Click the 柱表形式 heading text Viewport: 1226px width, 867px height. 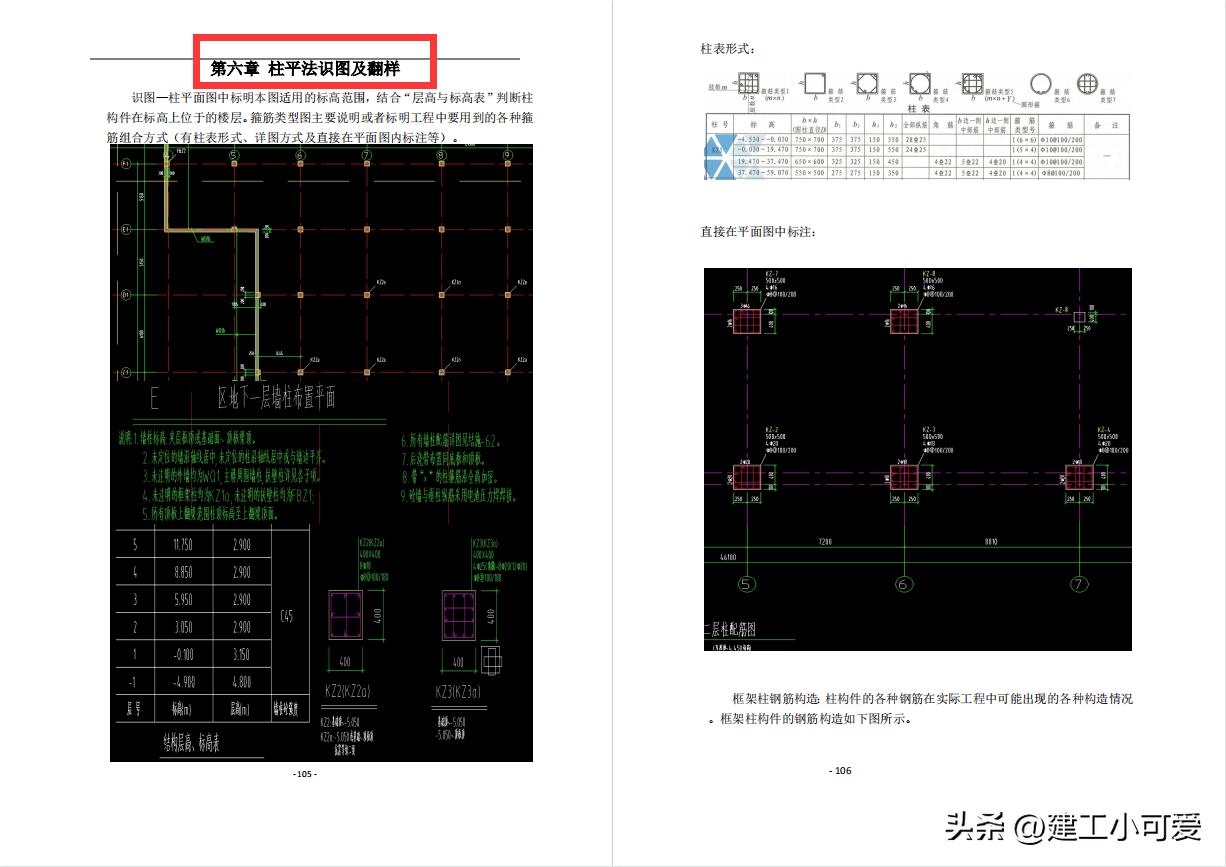pos(727,48)
